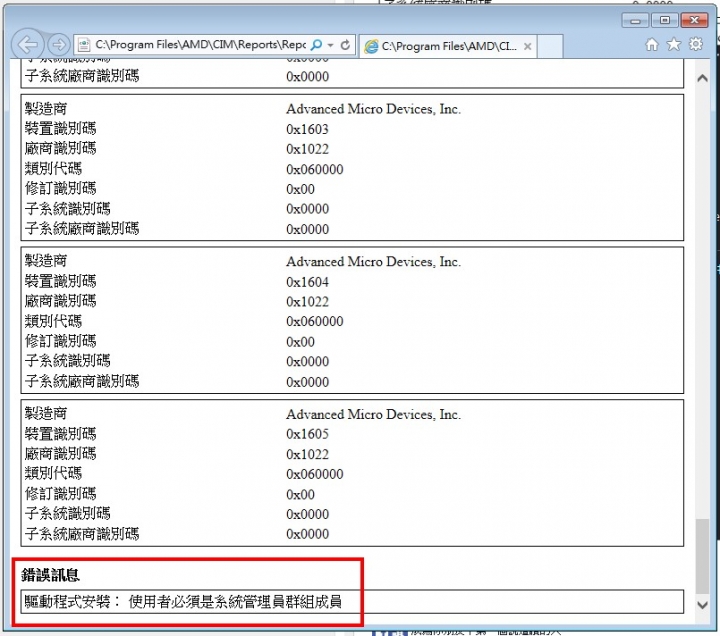Image resolution: width=720 pixels, height=636 pixels.
Task: Click Advanced Micro Devices text for 0x1603 device
Action: [373, 109]
